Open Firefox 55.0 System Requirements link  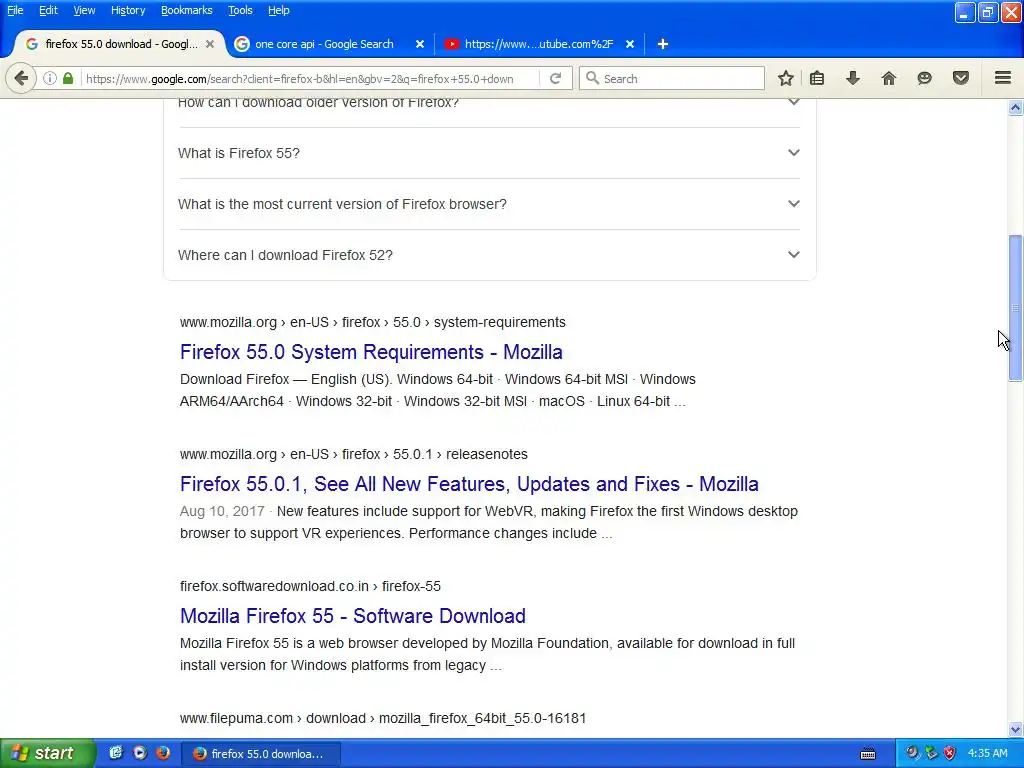click(371, 352)
